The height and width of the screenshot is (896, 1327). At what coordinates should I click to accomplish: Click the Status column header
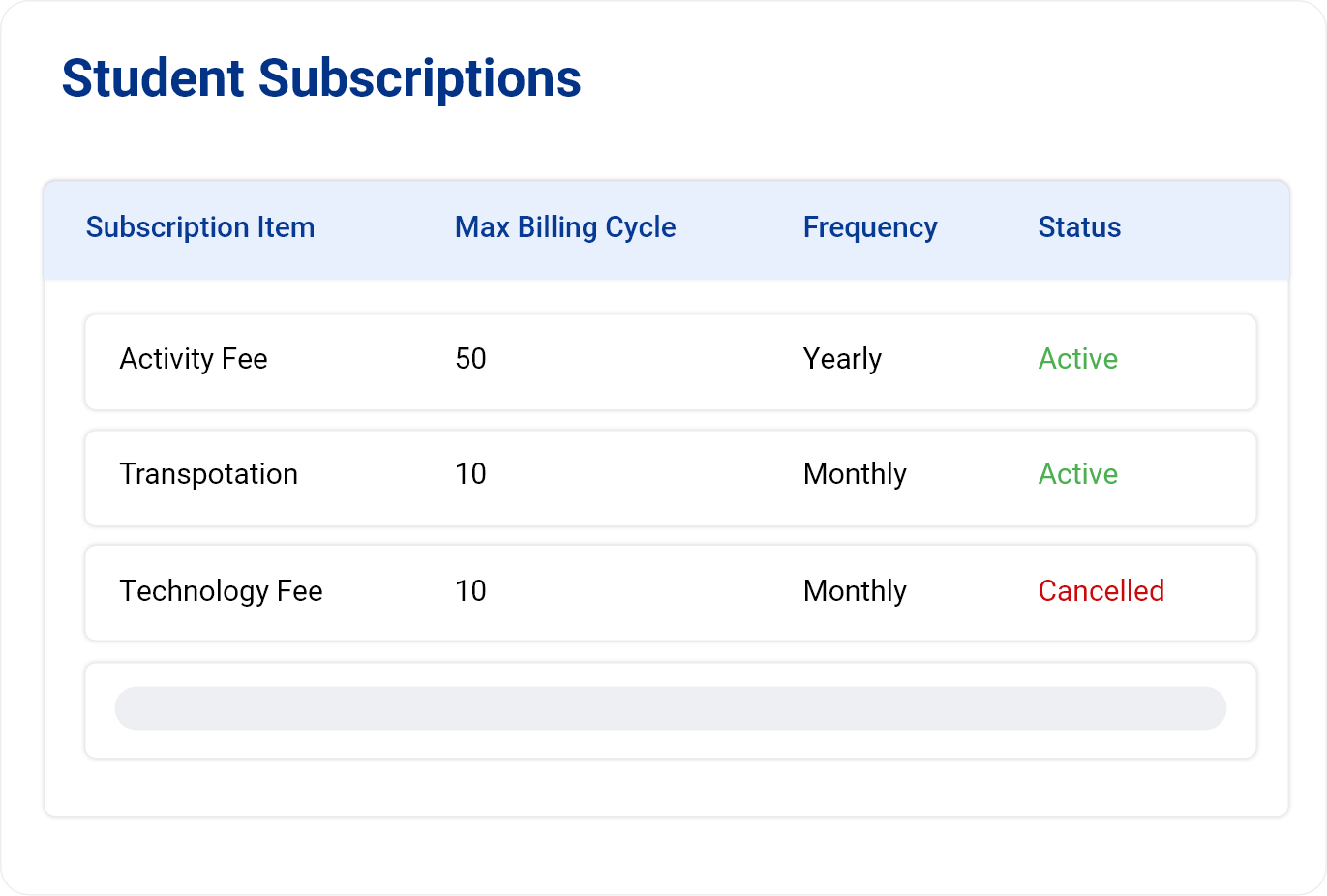point(1079,227)
